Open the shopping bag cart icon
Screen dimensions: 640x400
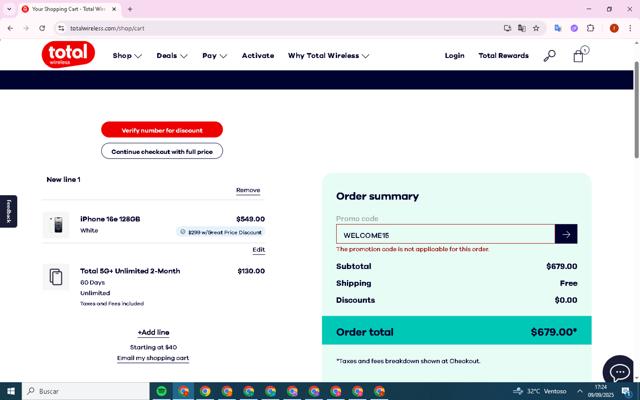[579, 56]
